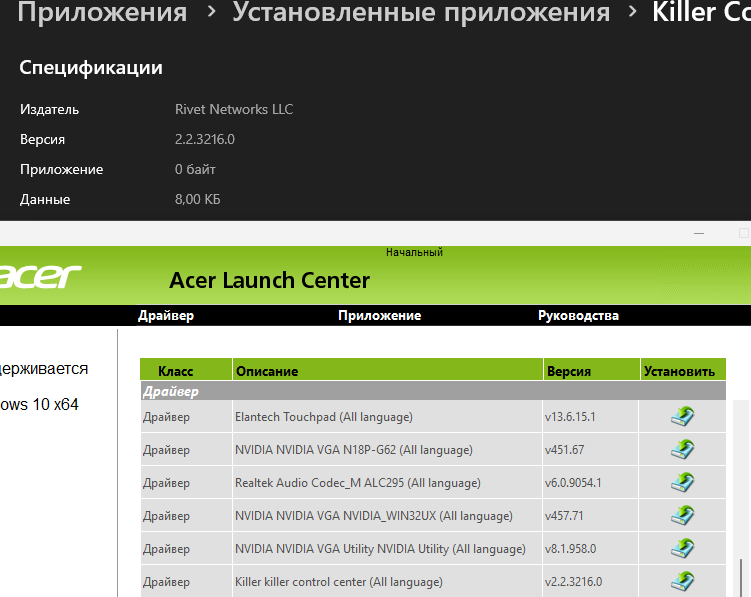This screenshot has width=751, height=597.
Task: Install the Killer control center driver
Action: pyautogui.click(x=683, y=581)
